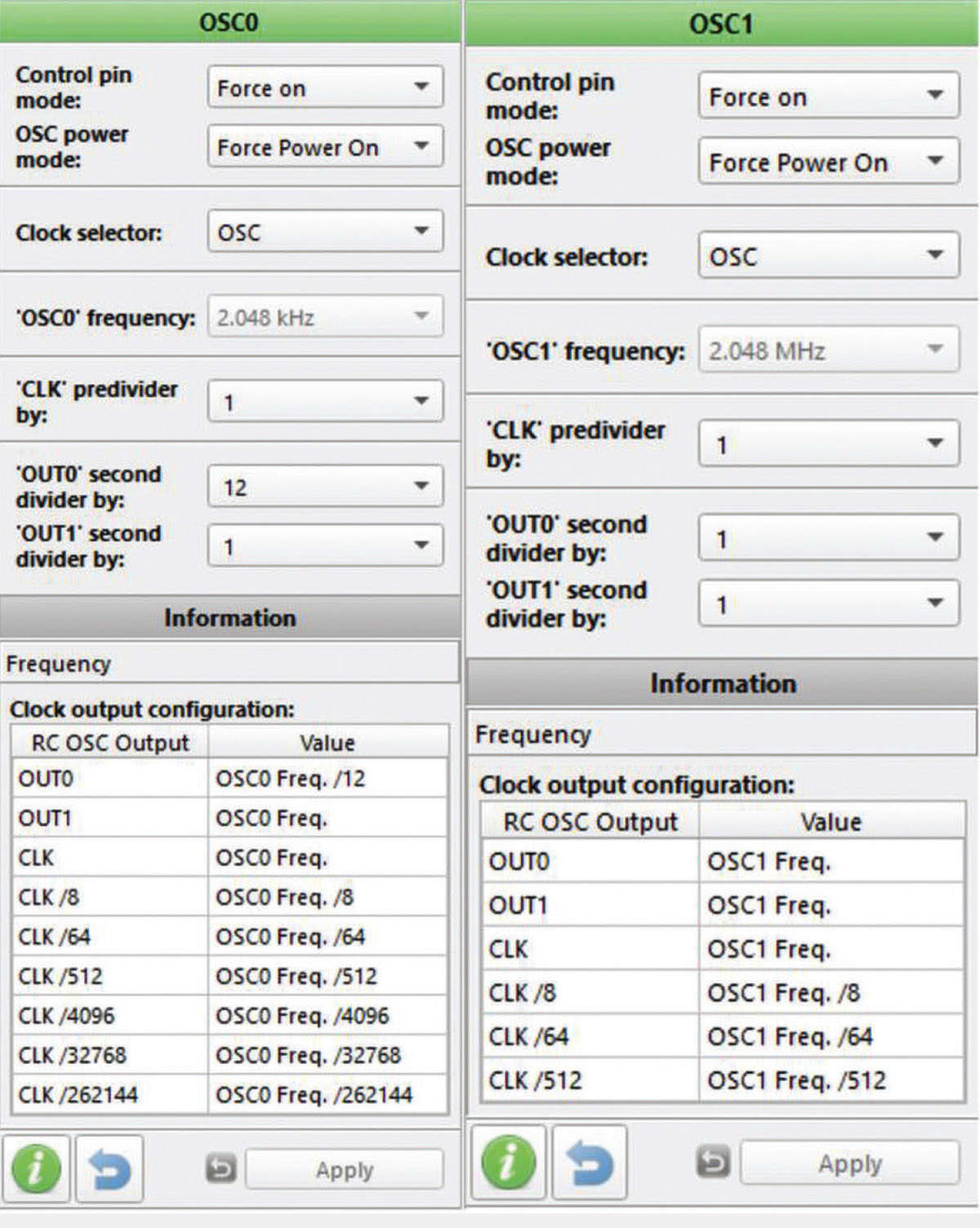Click the small gray revert icon beside OSC1 Apply

point(713,1161)
